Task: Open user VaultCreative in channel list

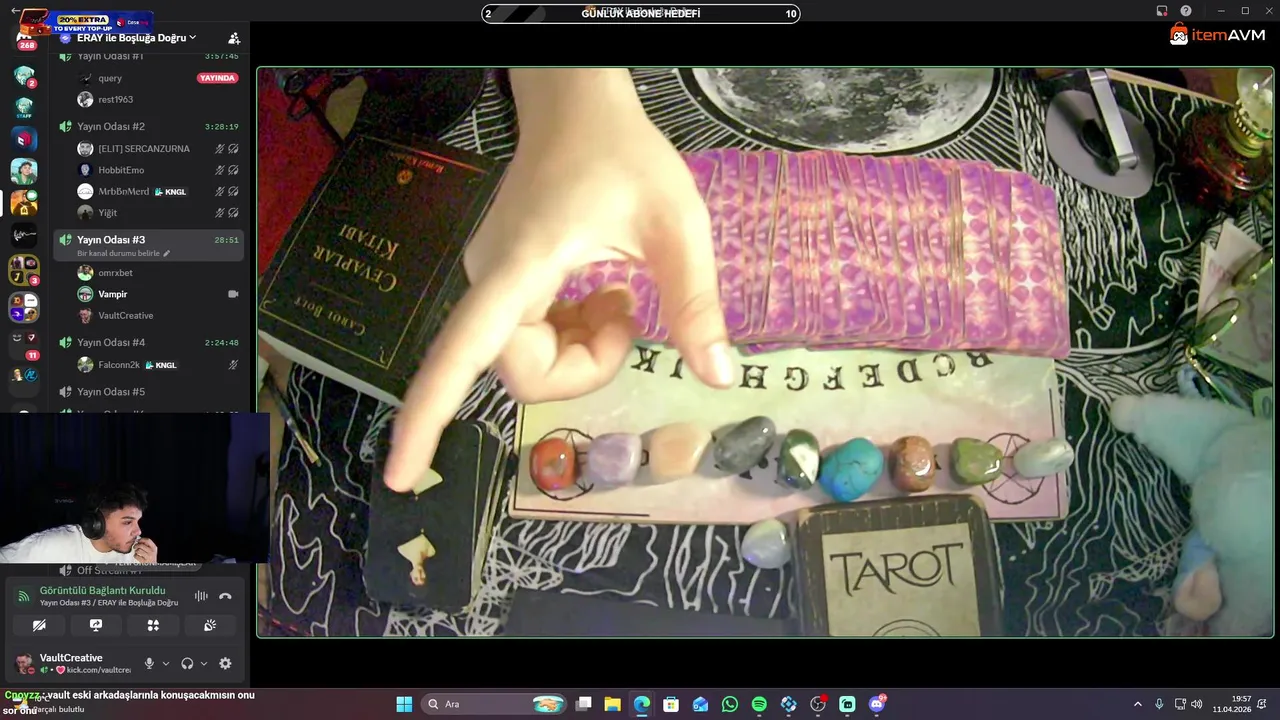Action: click(125, 316)
